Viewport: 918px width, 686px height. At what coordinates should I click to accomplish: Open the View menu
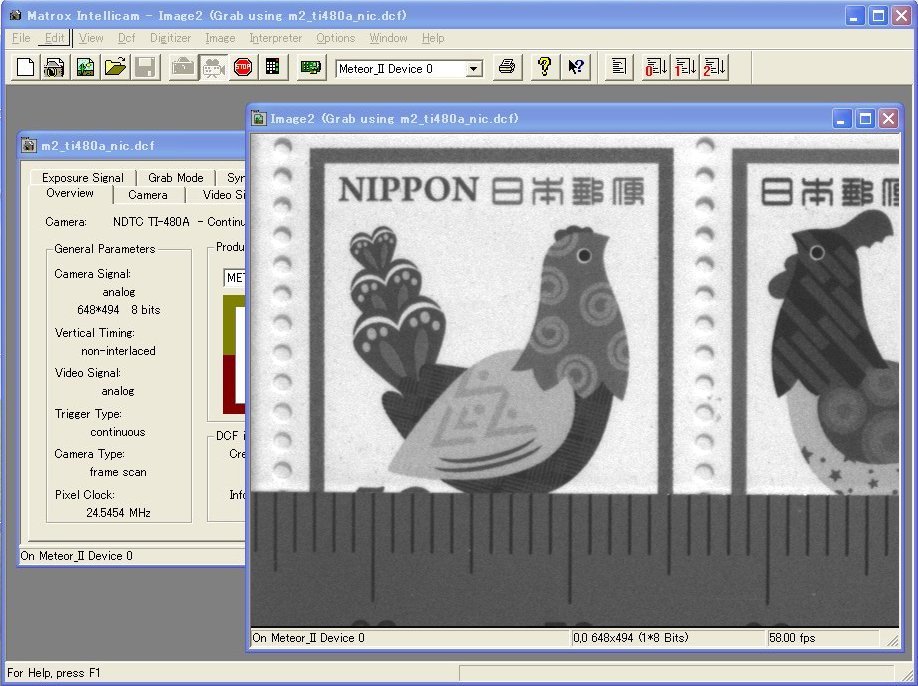(91, 38)
